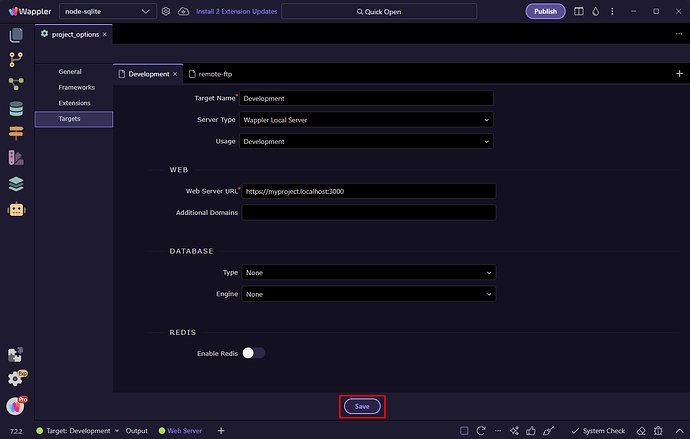
Task: Open the AI assistant robot icon
Action: (x=16, y=210)
